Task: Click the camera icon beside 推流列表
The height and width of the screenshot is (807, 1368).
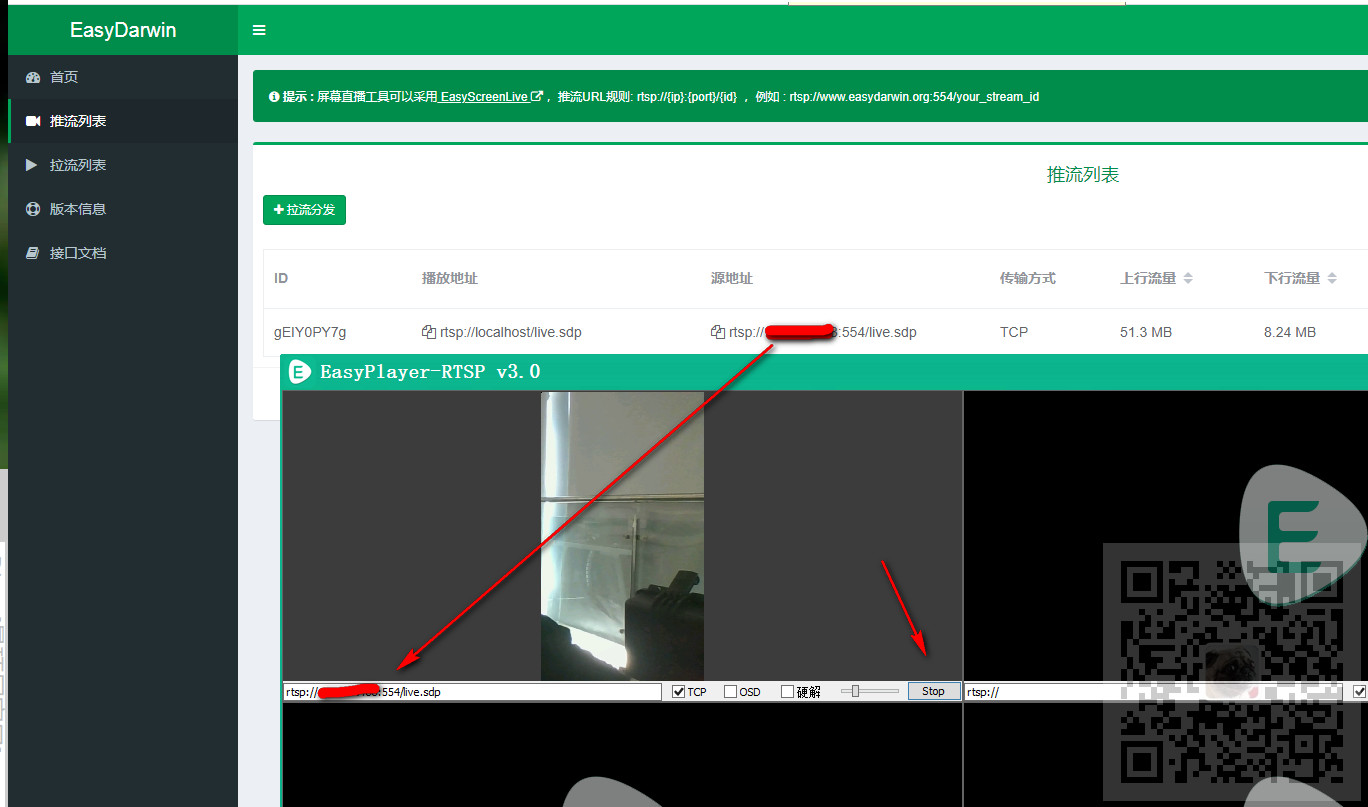Action: 33,121
